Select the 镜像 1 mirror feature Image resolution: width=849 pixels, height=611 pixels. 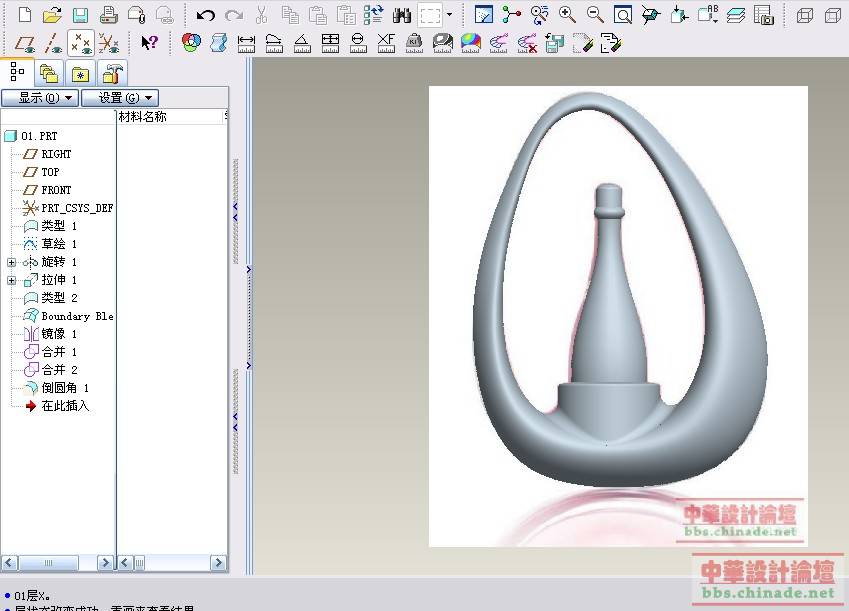pos(50,334)
